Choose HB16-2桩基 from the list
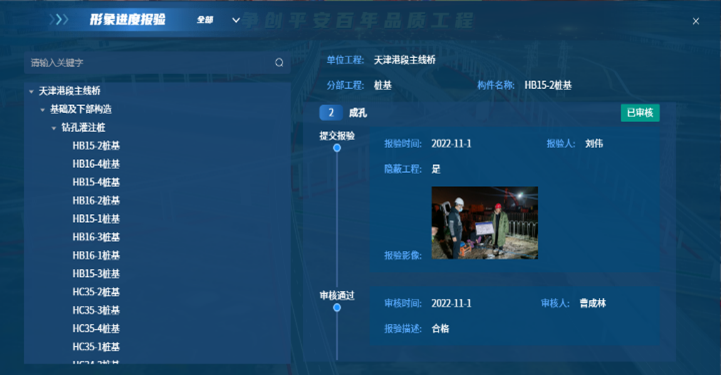The height and width of the screenshot is (375, 721). (96, 200)
